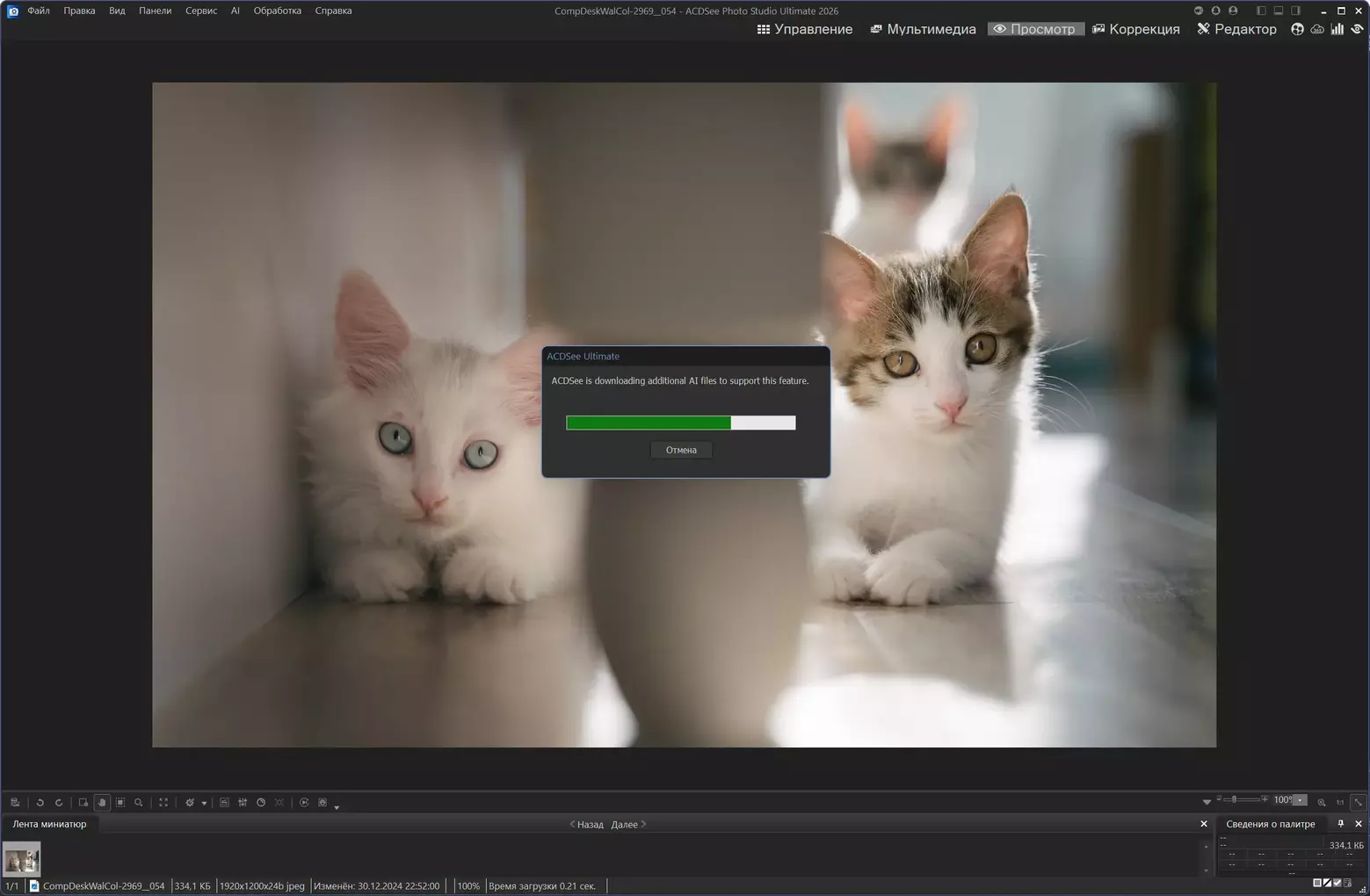Expand the bottom toolbar overflow arrow

point(337,806)
